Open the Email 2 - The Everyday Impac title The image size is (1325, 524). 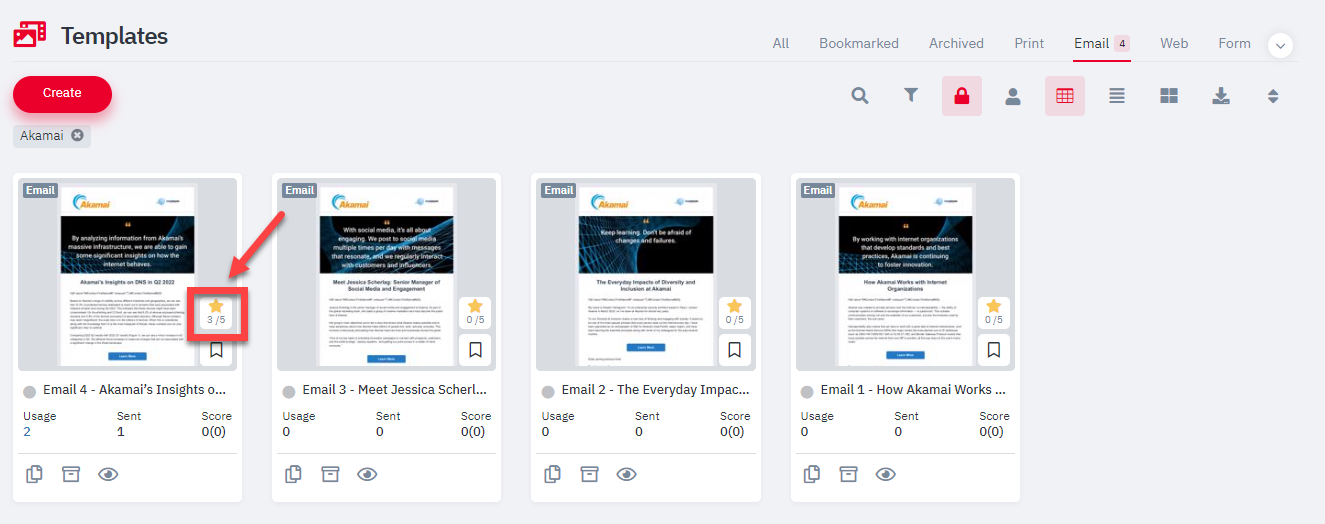pyautogui.click(x=655, y=390)
